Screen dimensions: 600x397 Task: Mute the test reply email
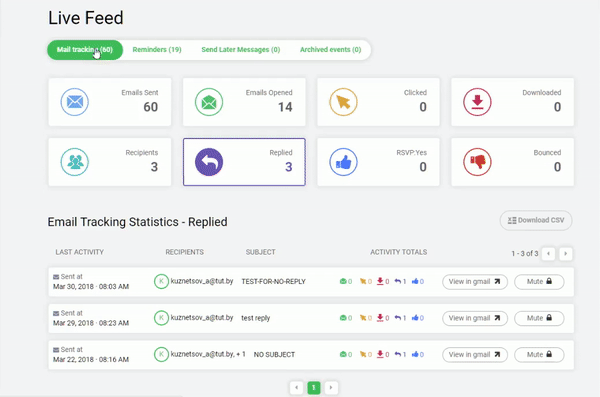point(539,318)
